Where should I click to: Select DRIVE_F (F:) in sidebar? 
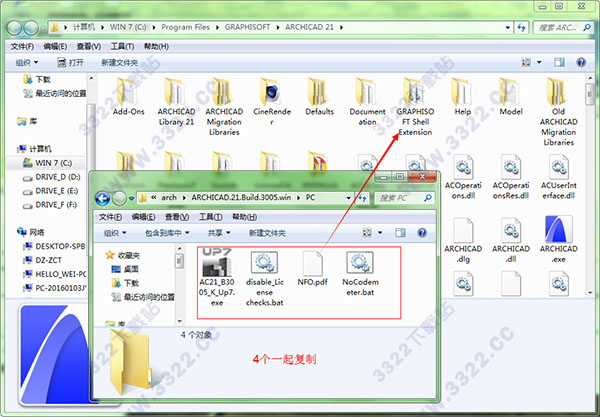point(51,205)
